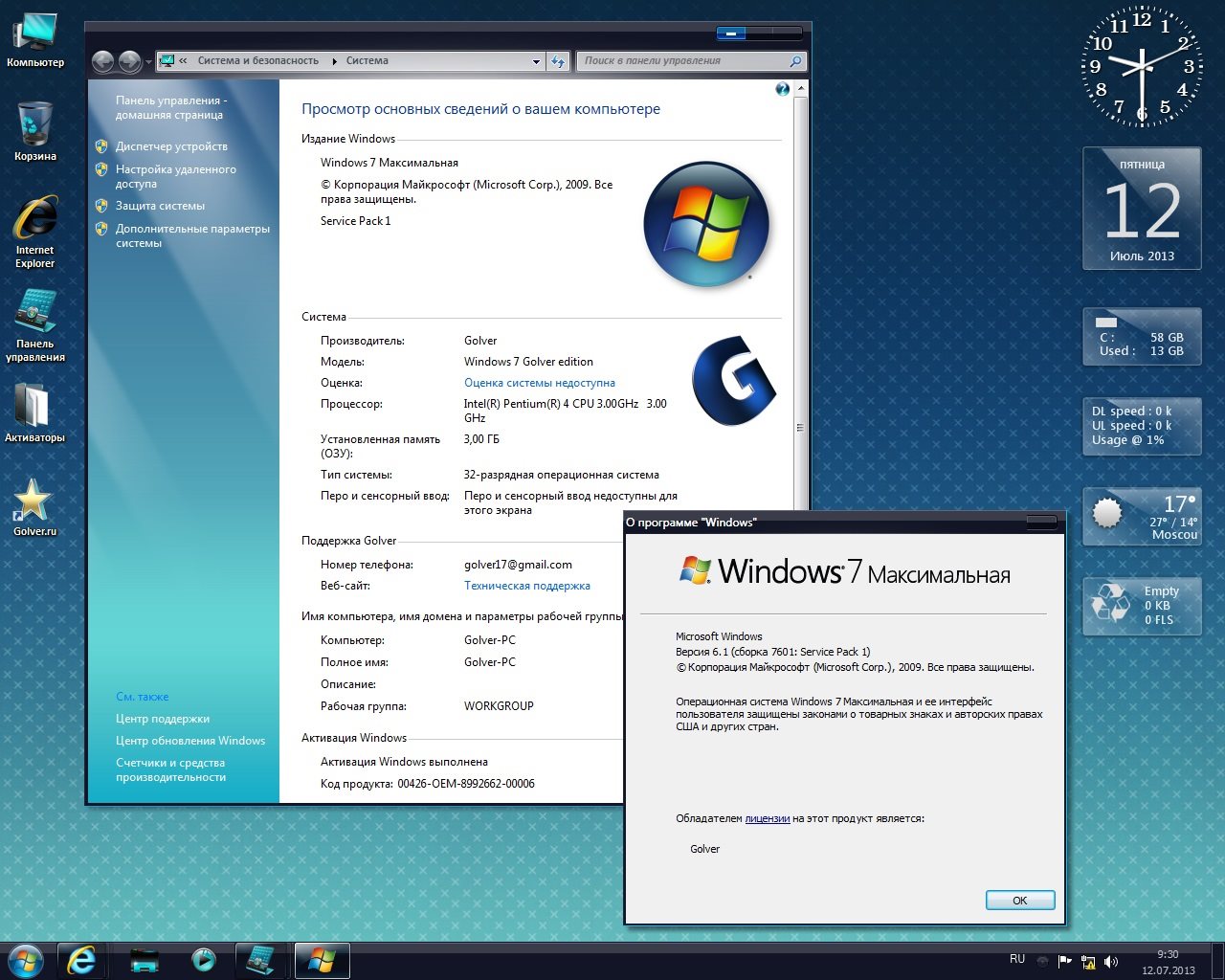Minimize the System control panel window
The width and height of the screenshot is (1225, 980).
(x=730, y=33)
